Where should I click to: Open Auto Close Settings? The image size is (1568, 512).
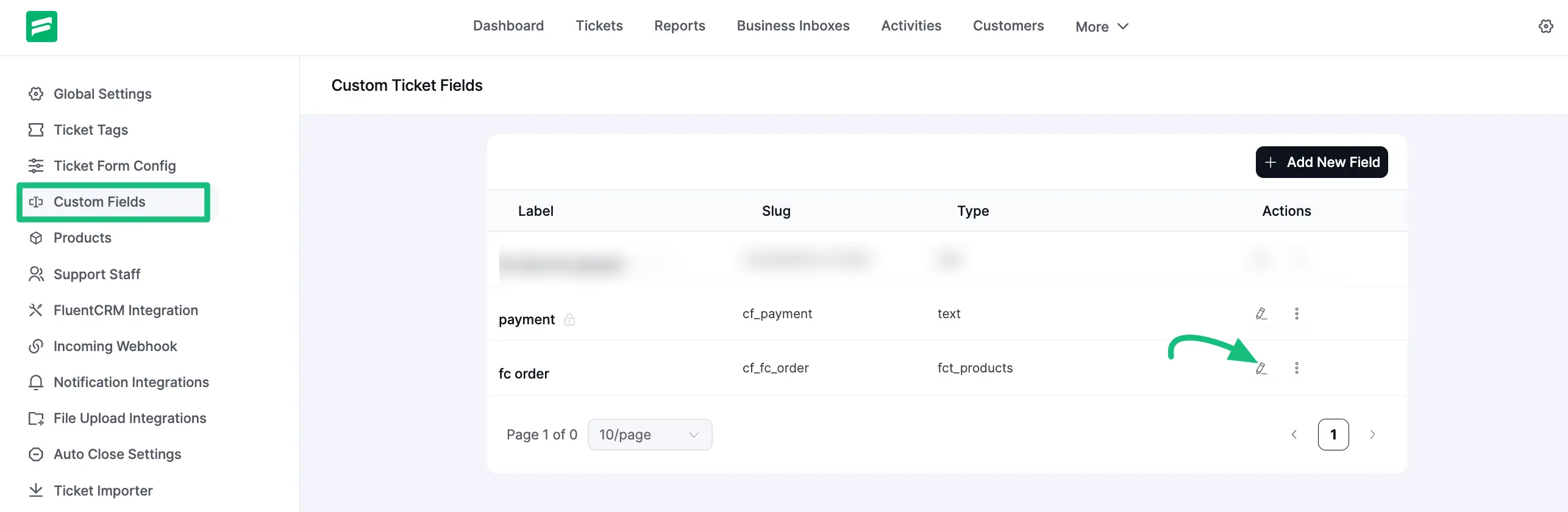point(117,454)
